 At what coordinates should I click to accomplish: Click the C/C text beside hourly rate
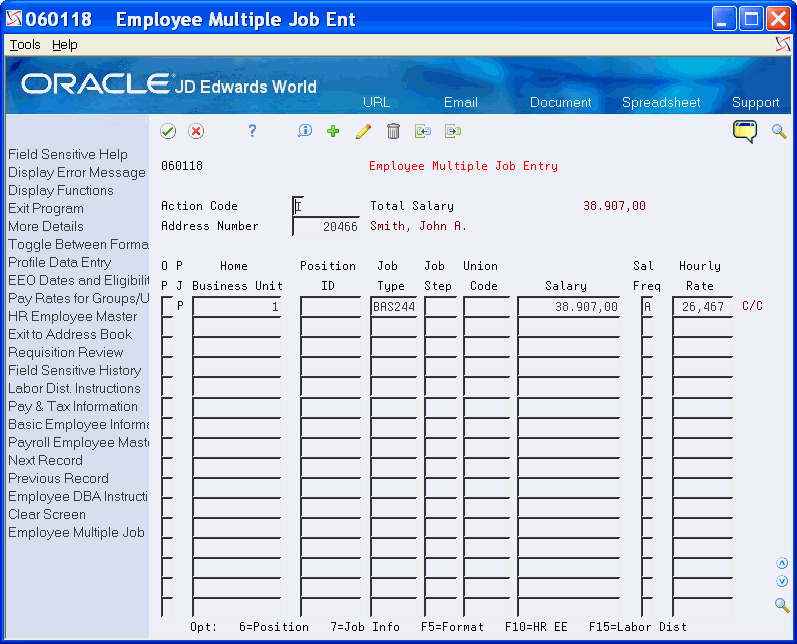tap(752, 306)
